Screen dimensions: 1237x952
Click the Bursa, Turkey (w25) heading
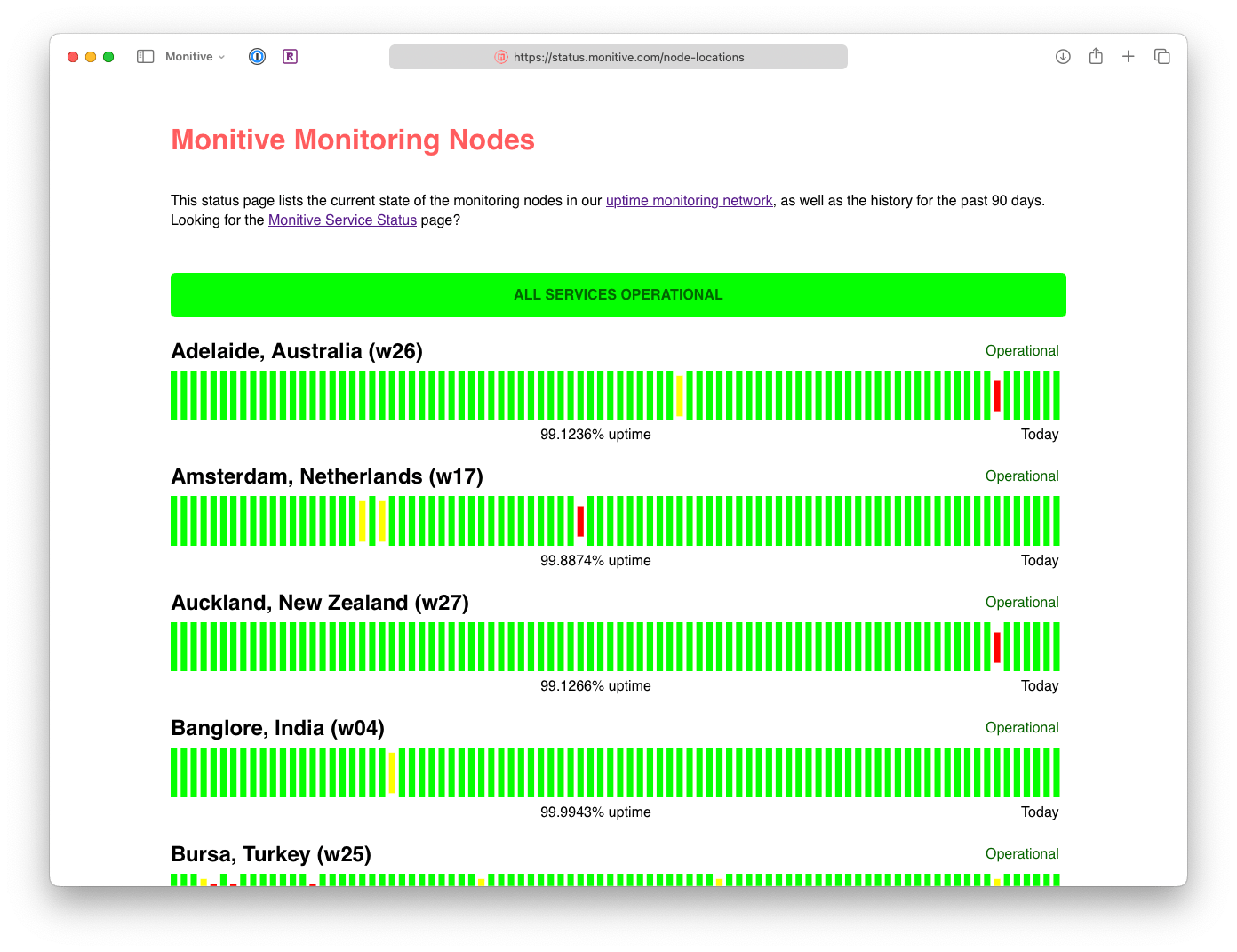pos(272,853)
